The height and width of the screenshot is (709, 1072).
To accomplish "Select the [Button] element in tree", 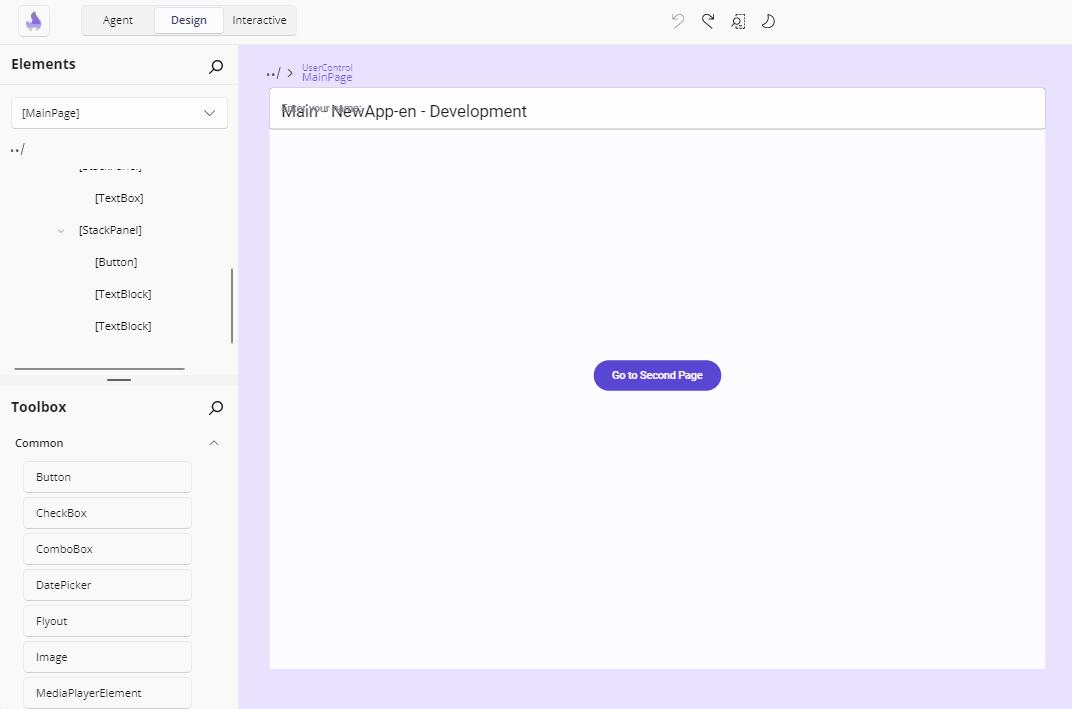I will click(x=116, y=262).
